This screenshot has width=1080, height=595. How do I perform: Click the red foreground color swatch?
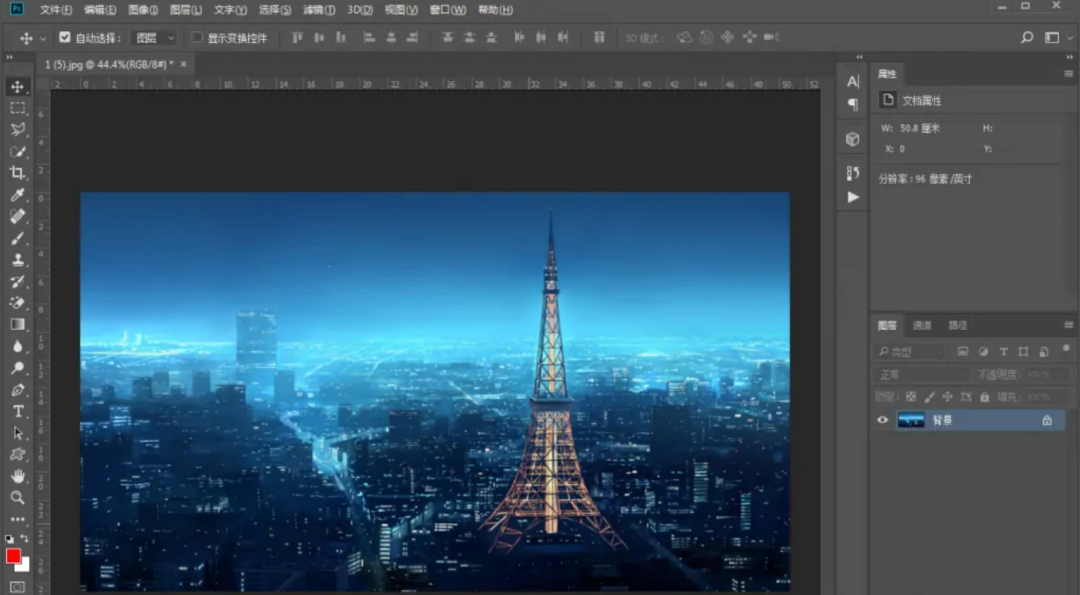click(x=13, y=556)
